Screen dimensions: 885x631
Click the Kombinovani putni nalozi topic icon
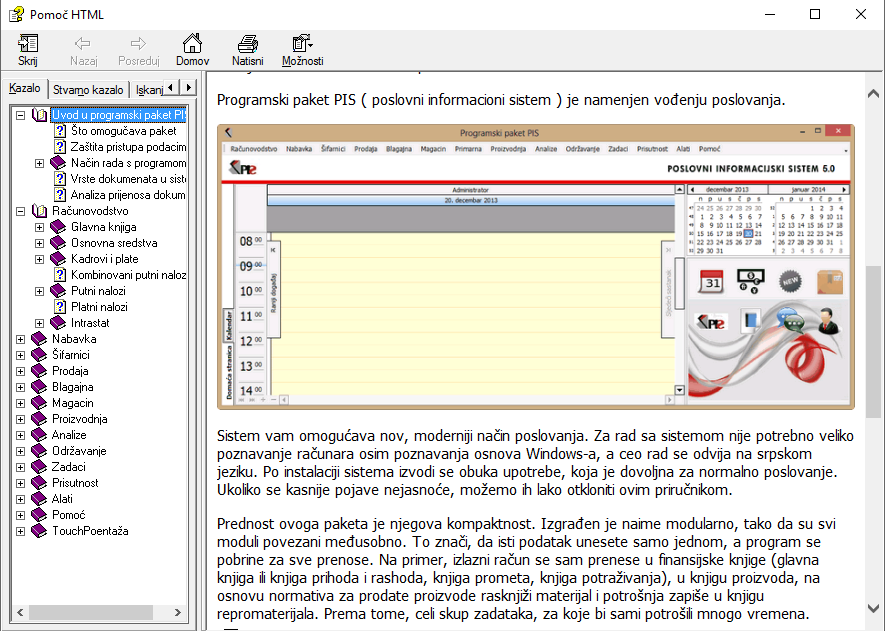[x=60, y=275]
